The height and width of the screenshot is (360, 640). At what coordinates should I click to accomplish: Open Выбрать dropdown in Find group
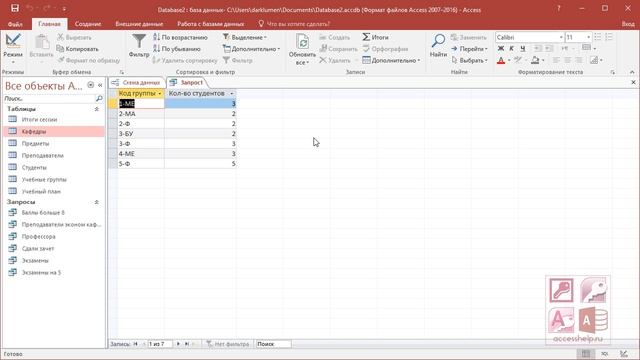click(469, 60)
